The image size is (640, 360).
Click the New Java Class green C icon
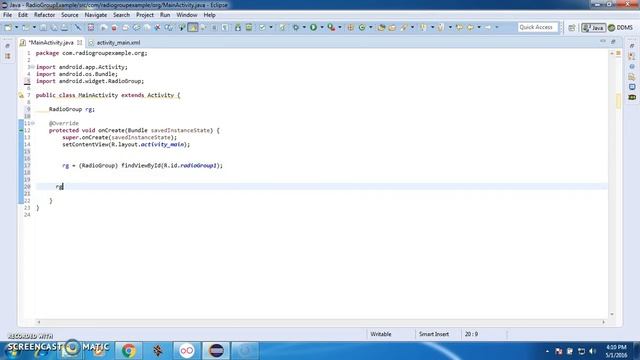click(362, 27)
